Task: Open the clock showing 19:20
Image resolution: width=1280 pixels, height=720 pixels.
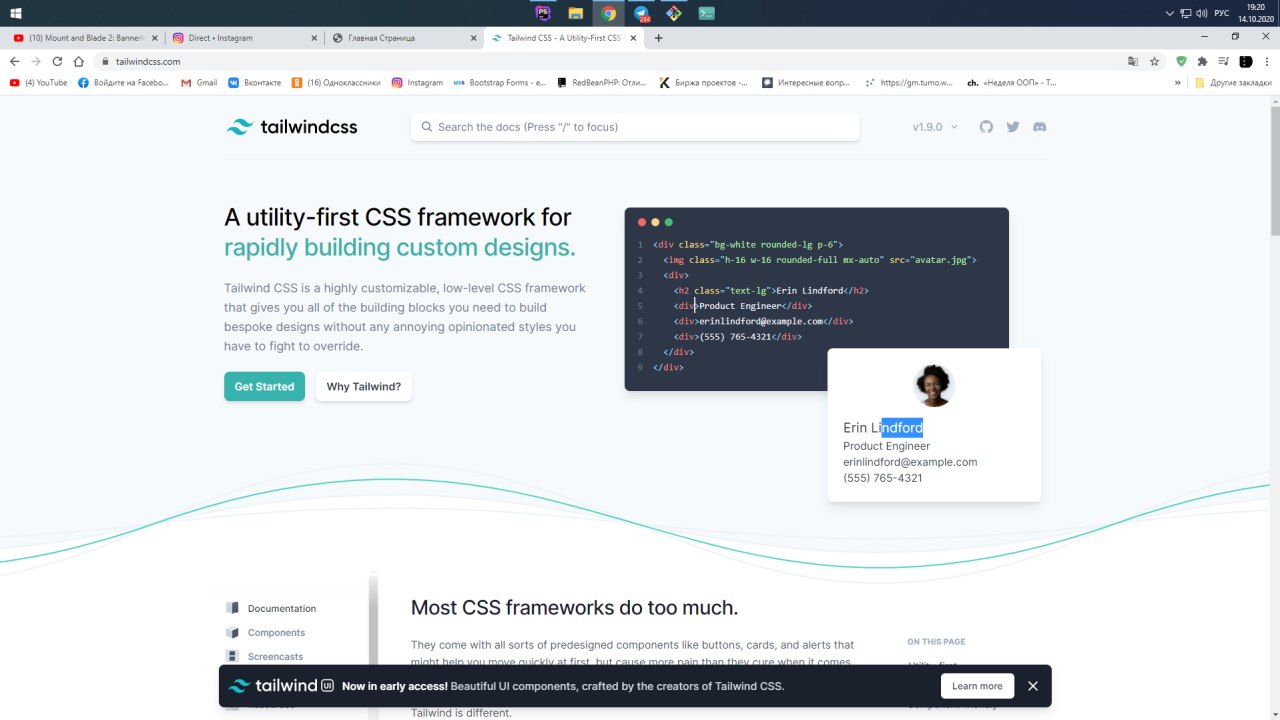Action: click(x=1256, y=13)
